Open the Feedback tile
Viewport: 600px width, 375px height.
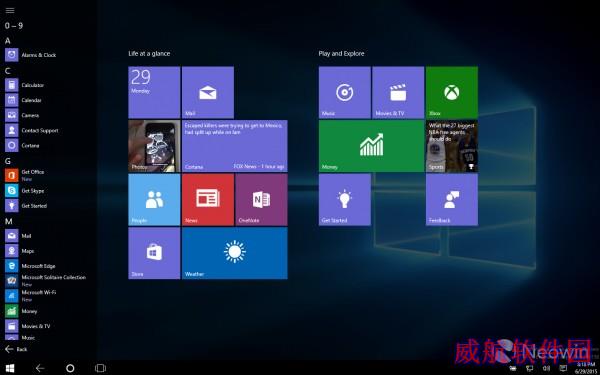(x=452, y=199)
